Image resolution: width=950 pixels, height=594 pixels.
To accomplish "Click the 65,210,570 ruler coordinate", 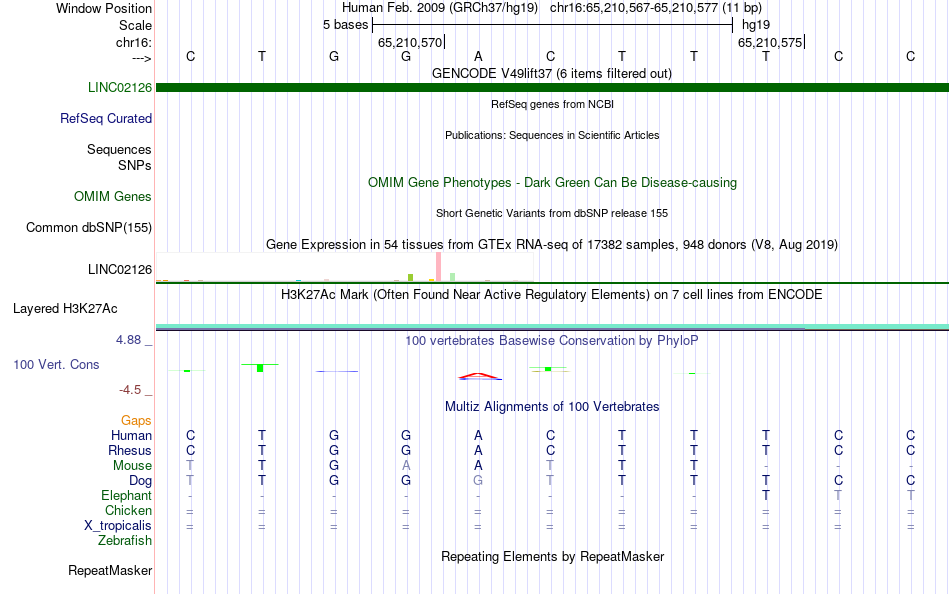I will pos(410,42).
